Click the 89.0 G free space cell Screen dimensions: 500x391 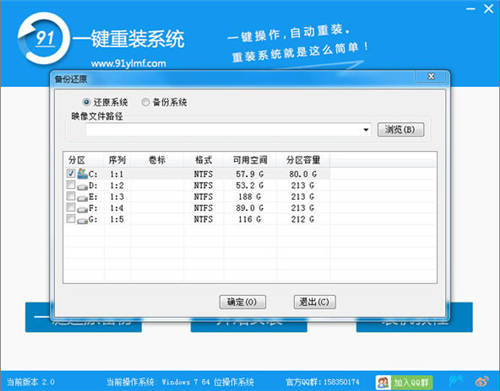tap(250, 208)
